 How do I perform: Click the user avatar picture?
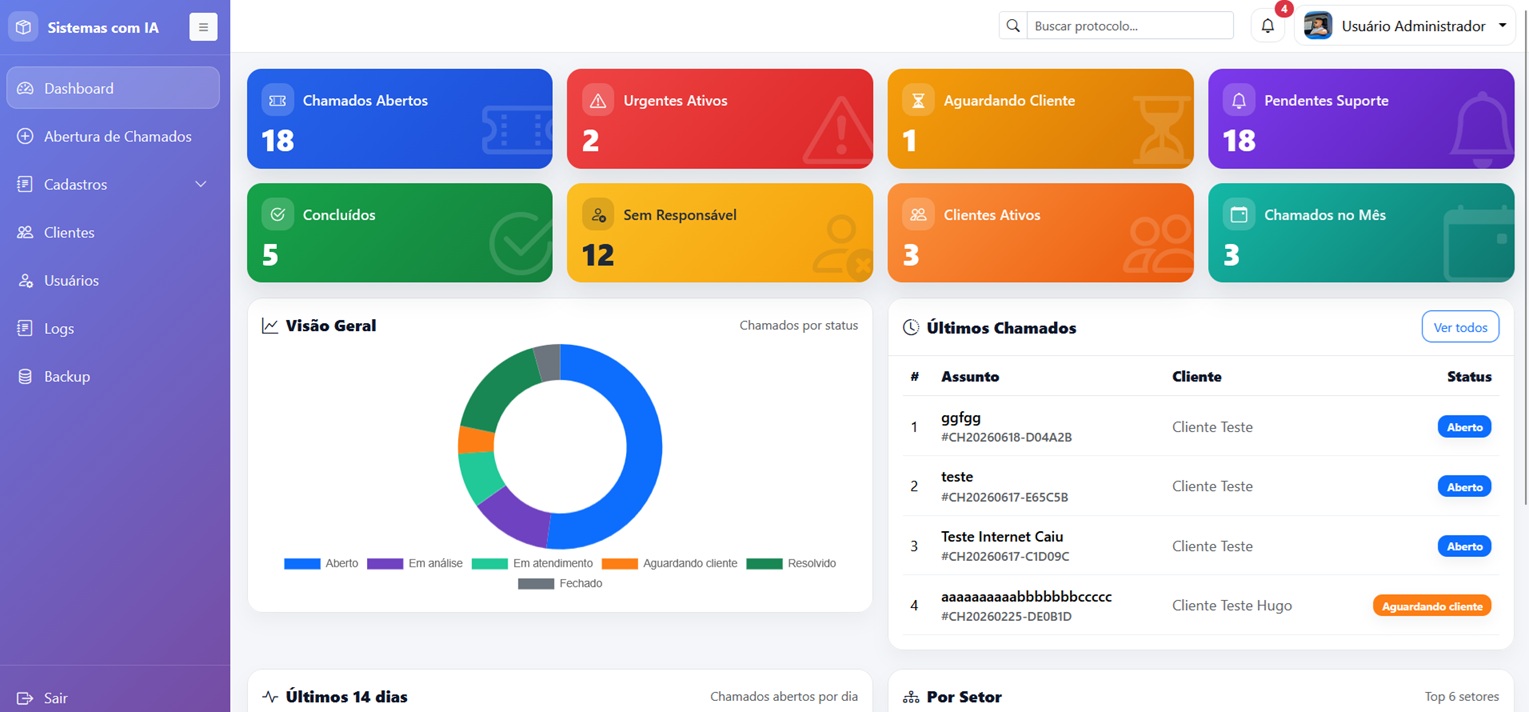pos(1318,26)
